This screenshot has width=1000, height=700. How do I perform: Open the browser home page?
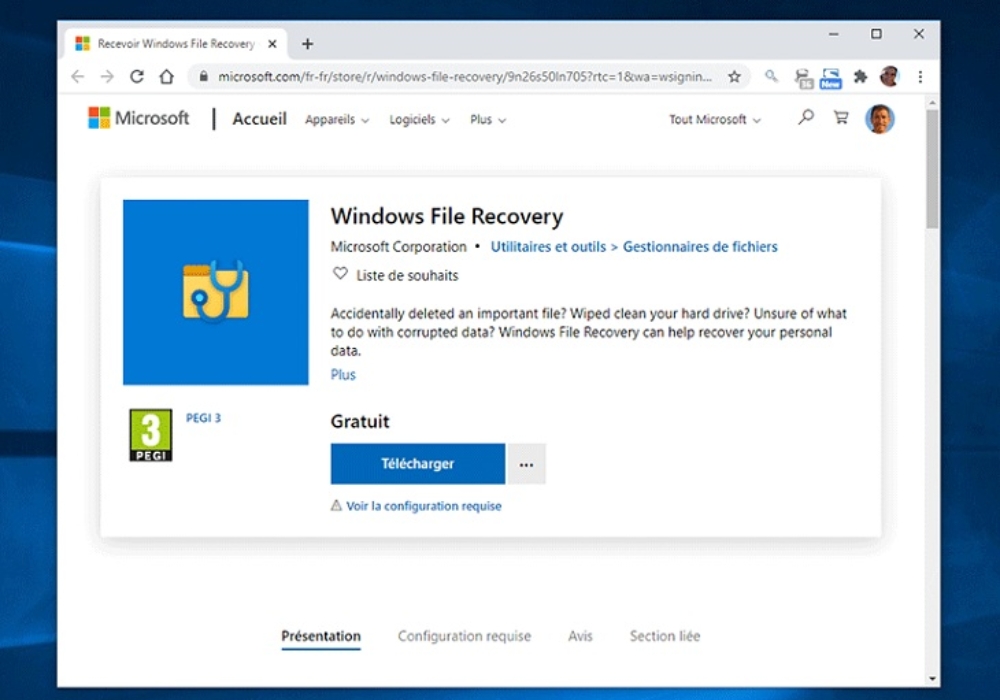166,77
